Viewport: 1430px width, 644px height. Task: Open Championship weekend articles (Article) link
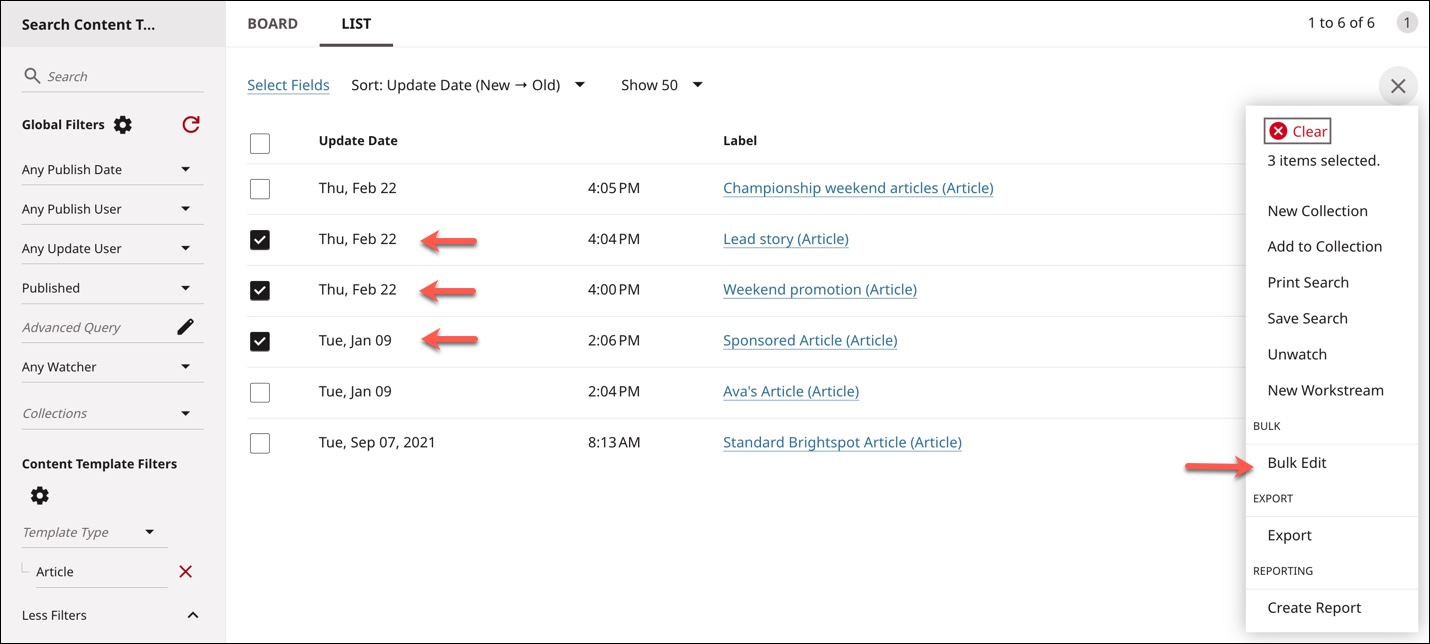coord(858,188)
